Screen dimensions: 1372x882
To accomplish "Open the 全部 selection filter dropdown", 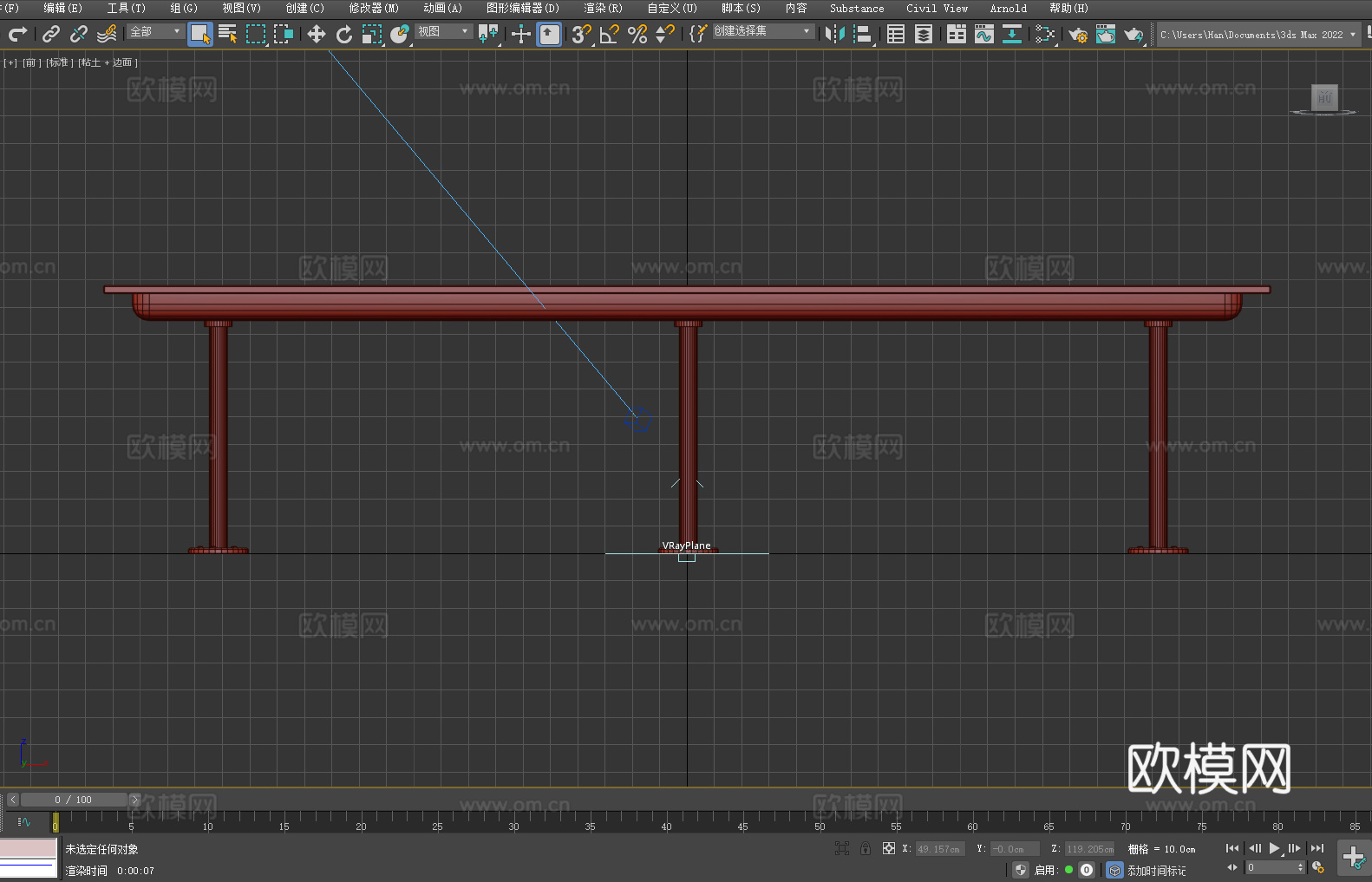I will 155,31.
